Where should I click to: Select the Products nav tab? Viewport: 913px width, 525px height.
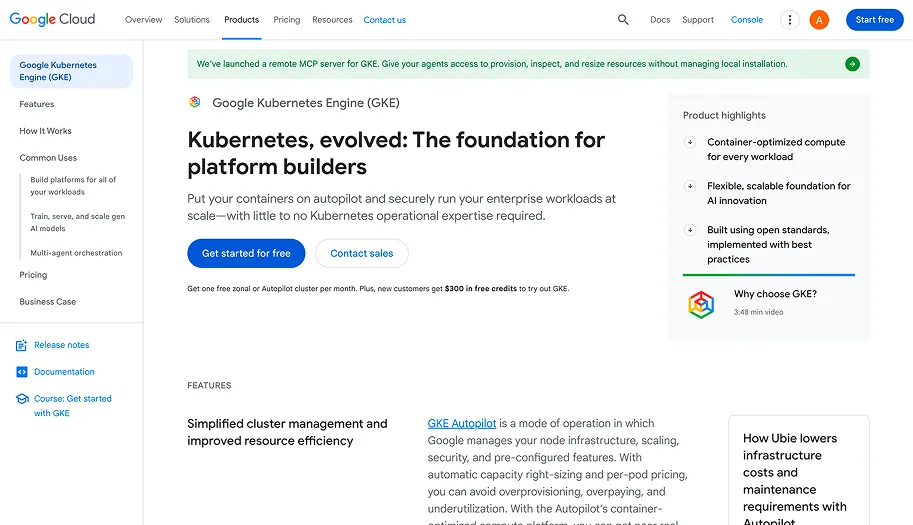pos(242,20)
